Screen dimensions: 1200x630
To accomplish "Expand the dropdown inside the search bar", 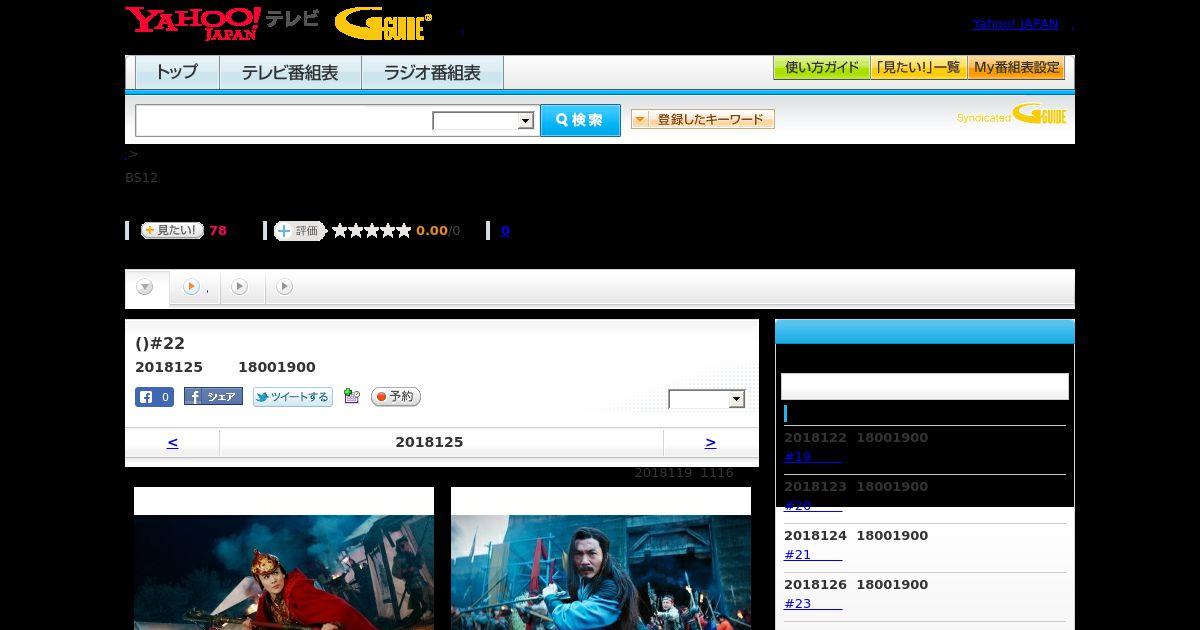I will point(483,121).
